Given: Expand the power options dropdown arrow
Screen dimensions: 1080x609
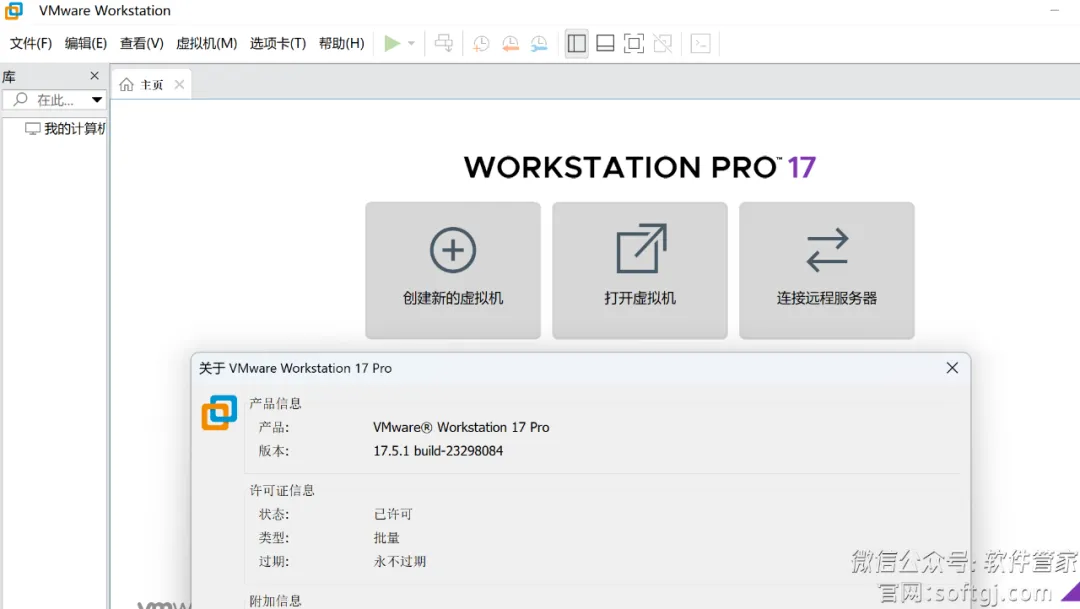Looking at the screenshot, I should [x=411, y=43].
